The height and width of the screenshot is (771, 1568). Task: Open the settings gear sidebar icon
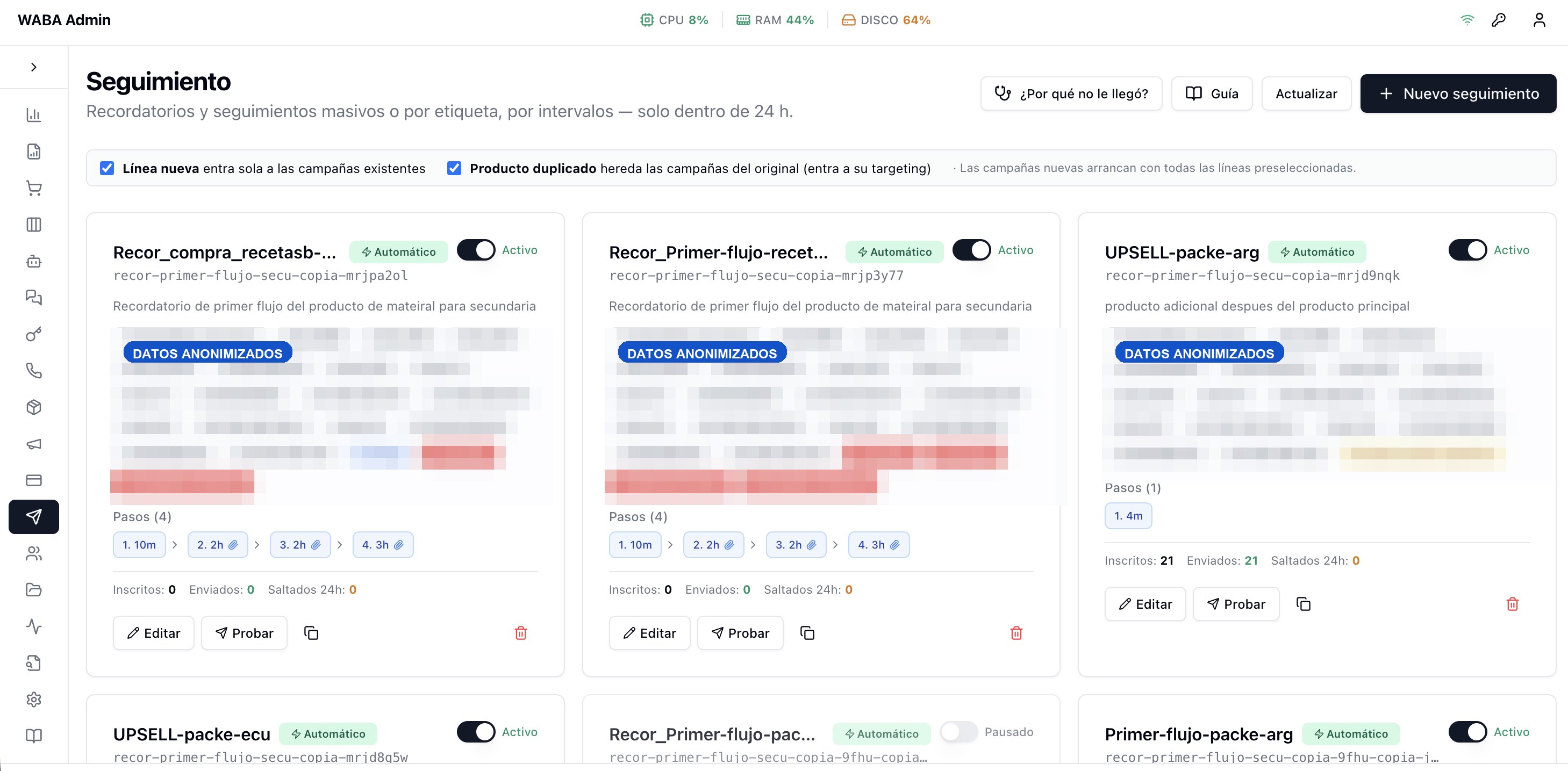(x=33, y=699)
